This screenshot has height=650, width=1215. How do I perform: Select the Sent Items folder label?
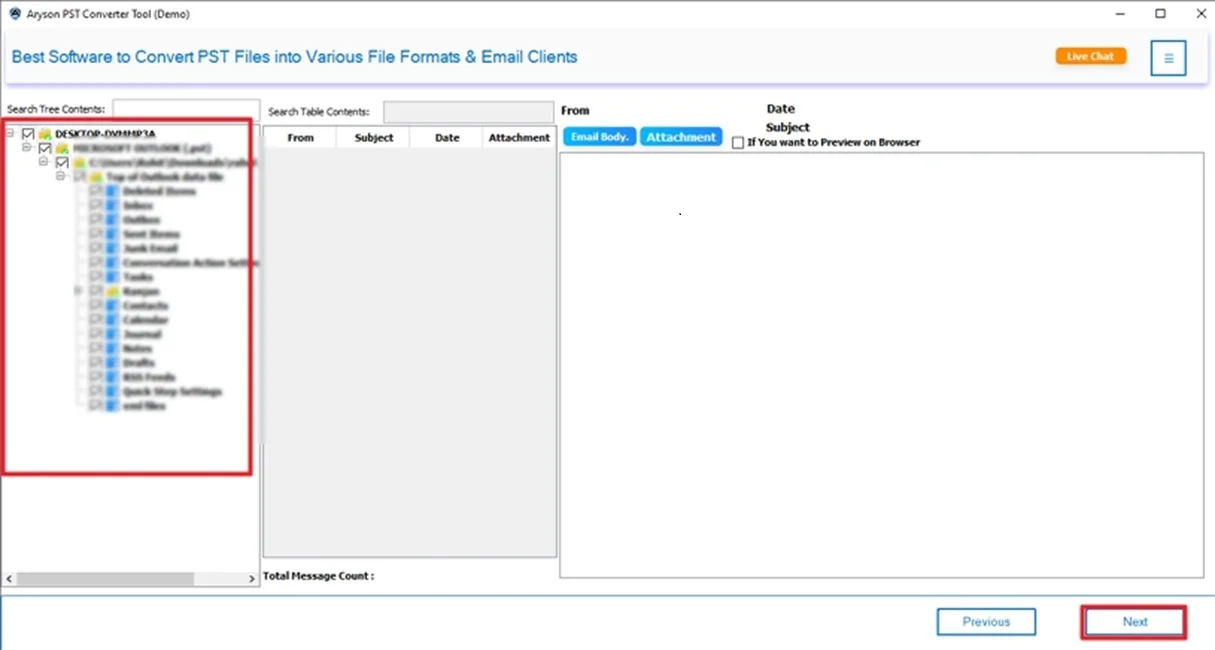[151, 234]
